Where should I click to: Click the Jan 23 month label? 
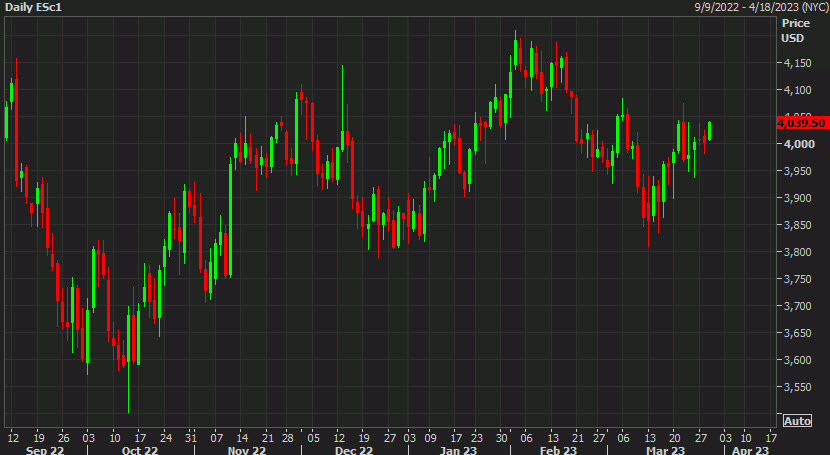(x=458, y=450)
